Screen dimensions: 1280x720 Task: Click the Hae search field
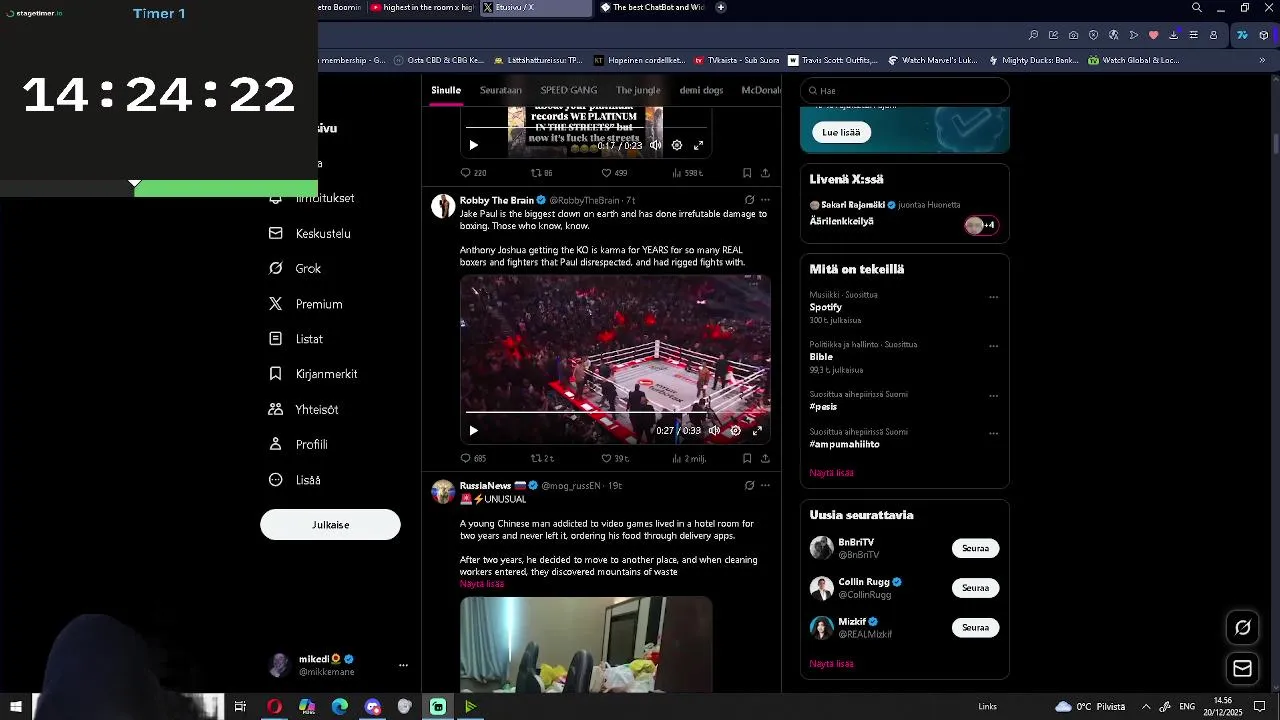(905, 90)
